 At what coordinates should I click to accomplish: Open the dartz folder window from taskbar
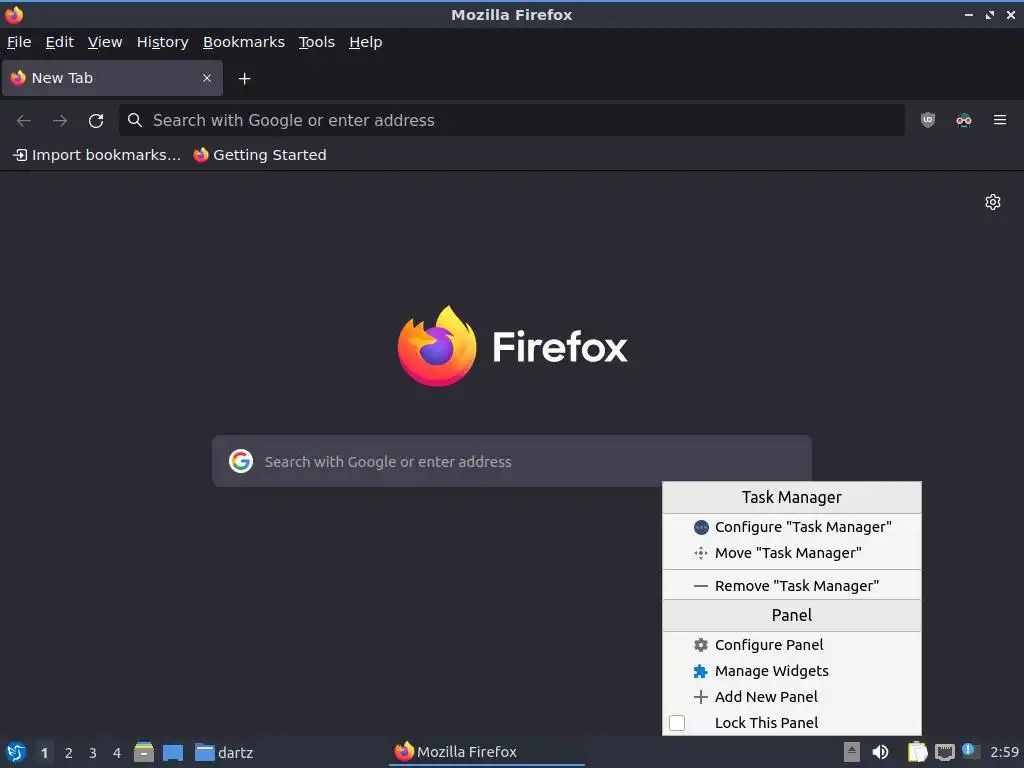click(x=224, y=752)
